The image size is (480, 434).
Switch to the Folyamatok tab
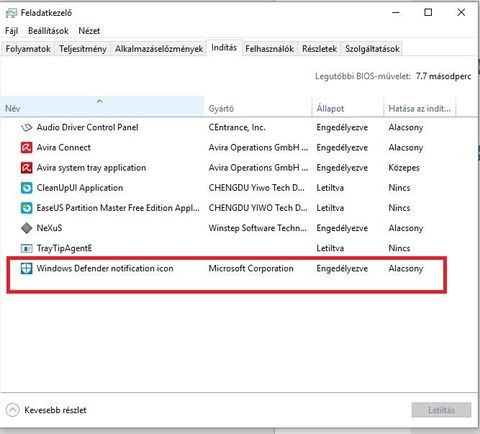point(28,49)
